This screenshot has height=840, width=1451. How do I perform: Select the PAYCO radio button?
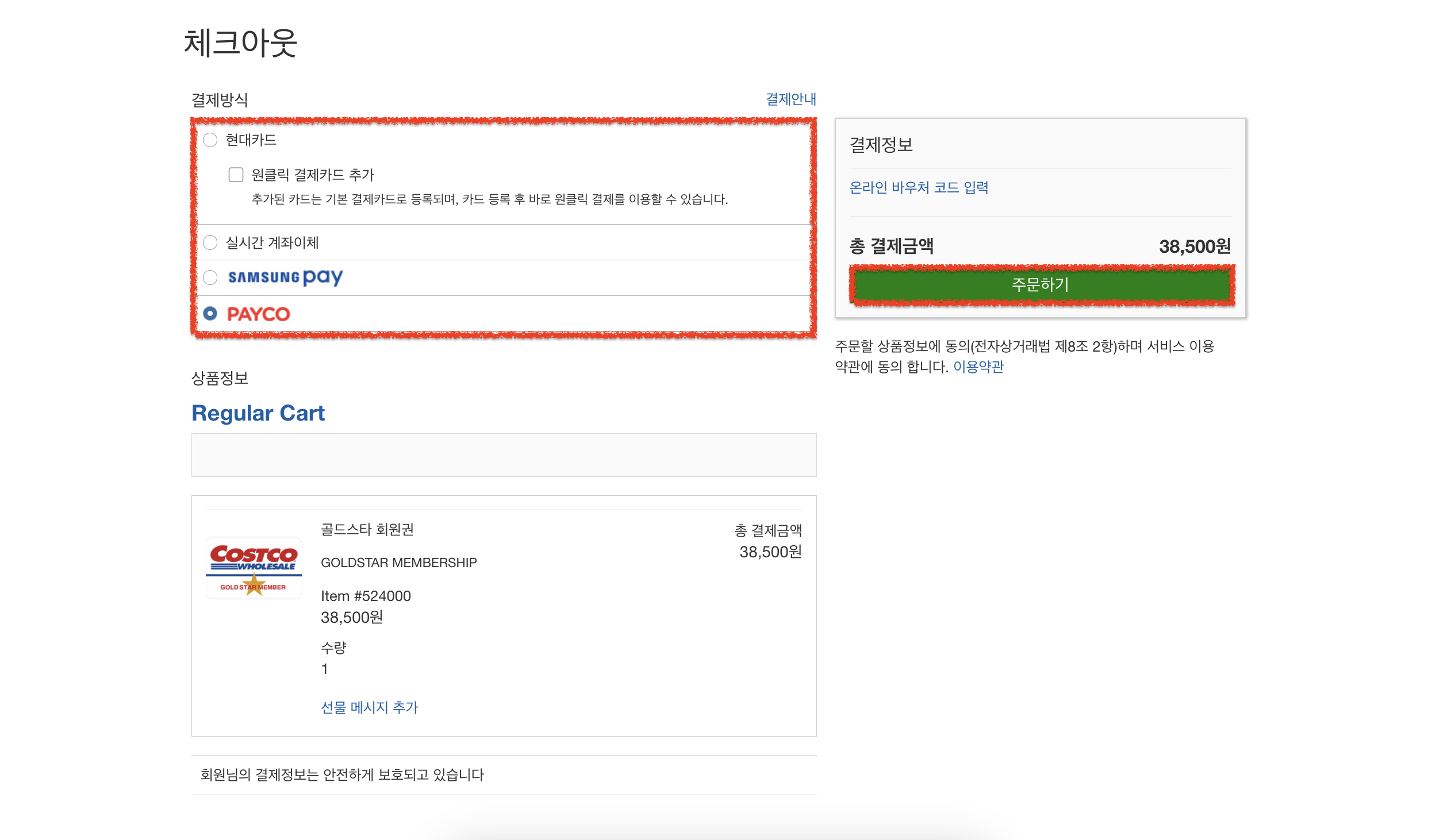click(x=210, y=314)
